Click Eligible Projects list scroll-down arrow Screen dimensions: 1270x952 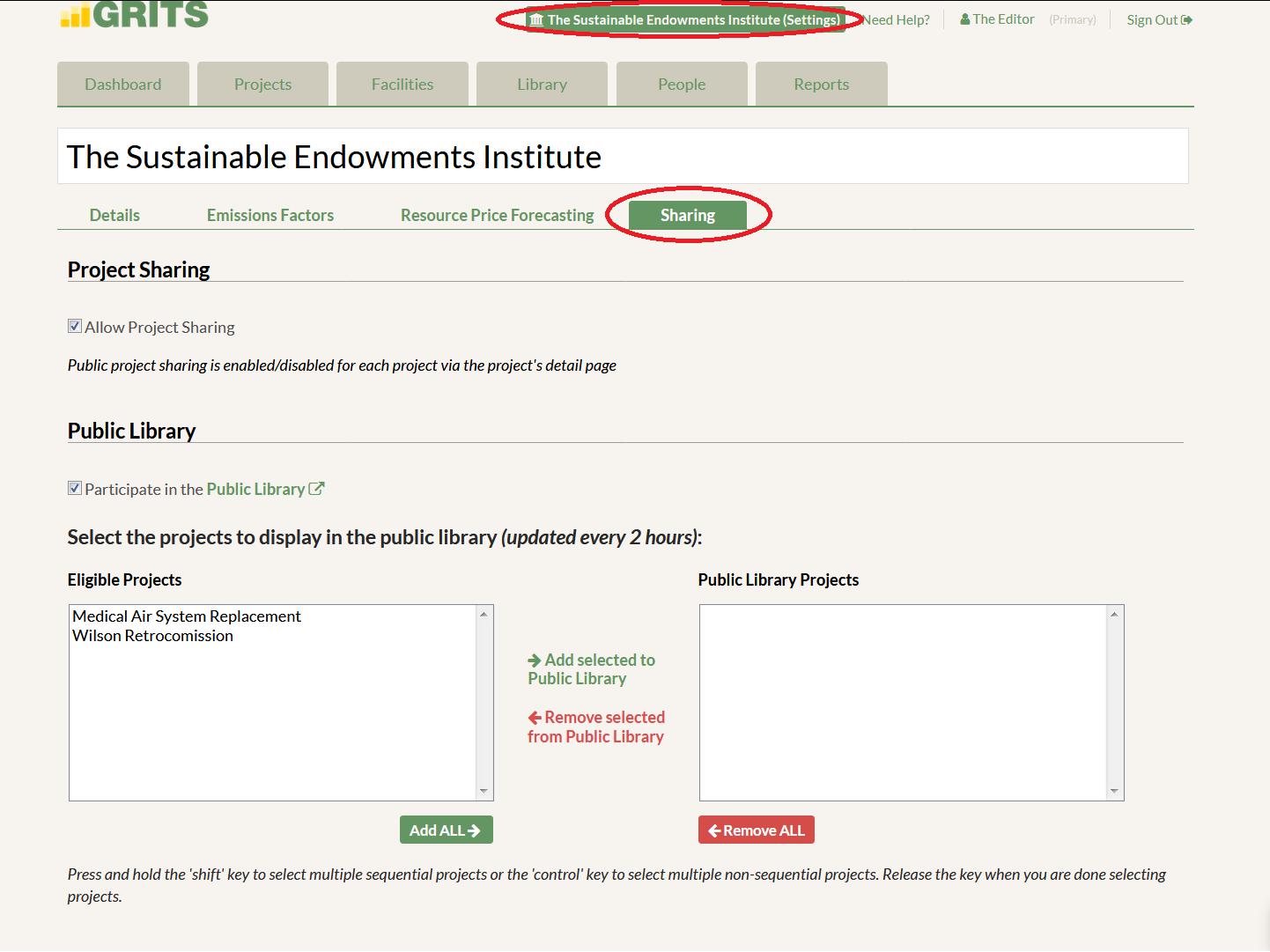pyautogui.click(x=484, y=791)
